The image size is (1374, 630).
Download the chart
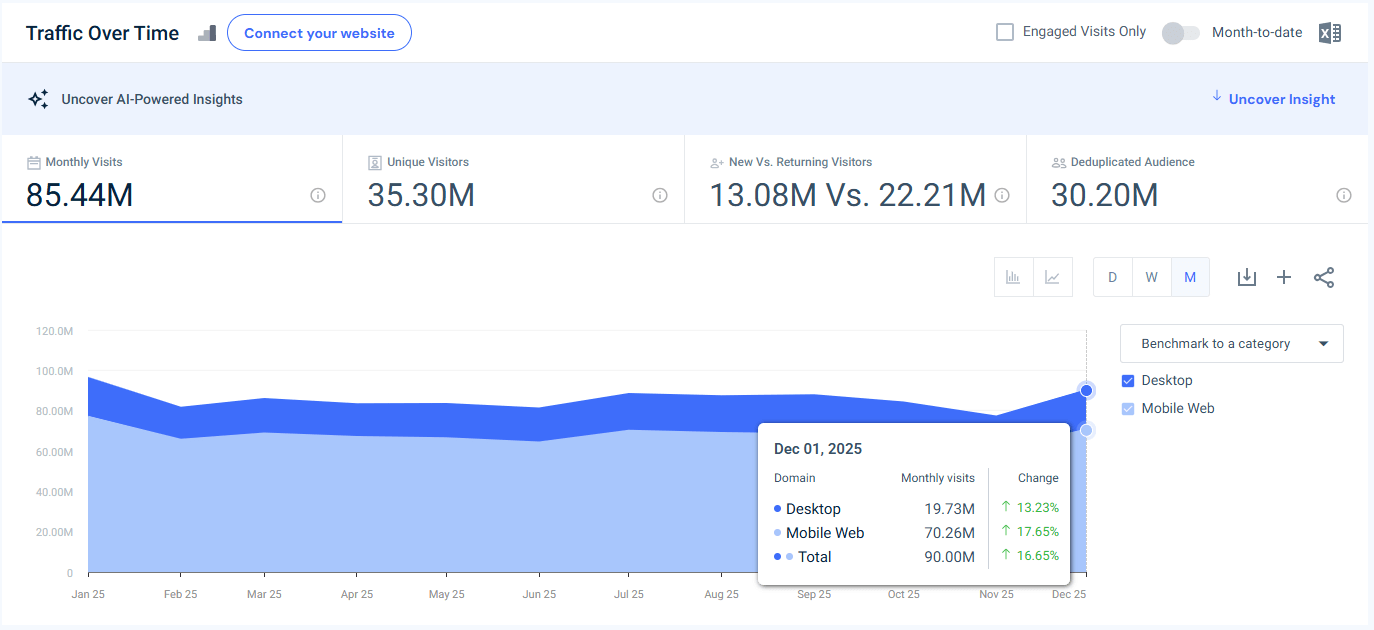pos(1246,277)
